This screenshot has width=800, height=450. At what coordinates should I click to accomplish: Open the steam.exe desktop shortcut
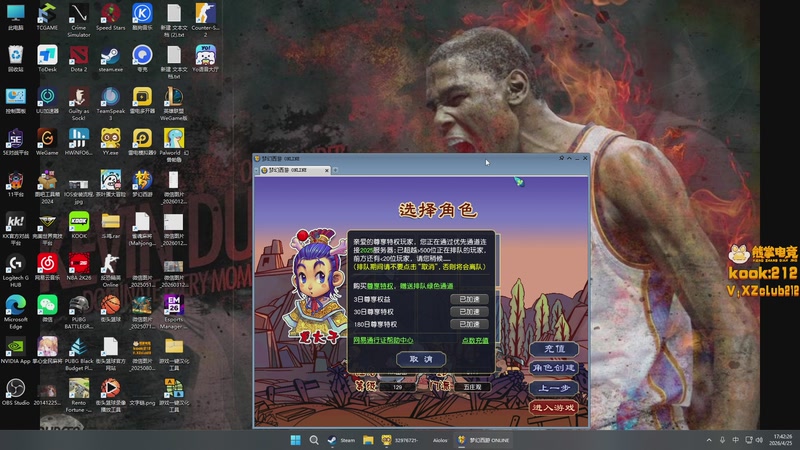click(110, 59)
